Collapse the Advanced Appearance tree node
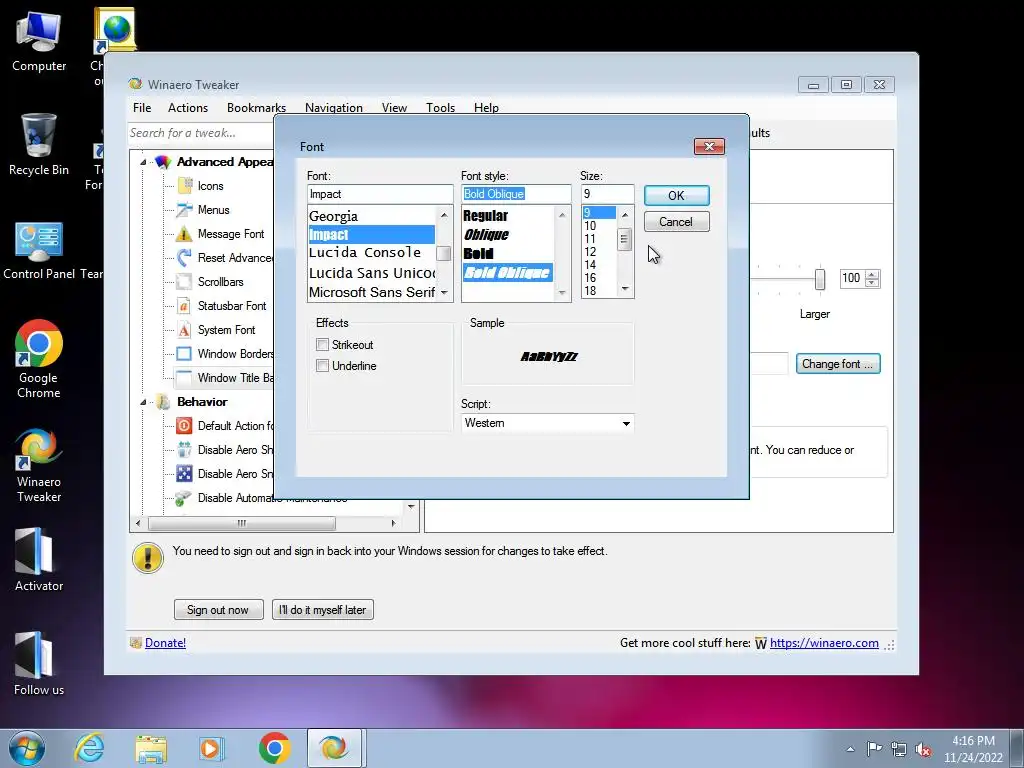This screenshot has width=1024, height=768. [x=143, y=163]
